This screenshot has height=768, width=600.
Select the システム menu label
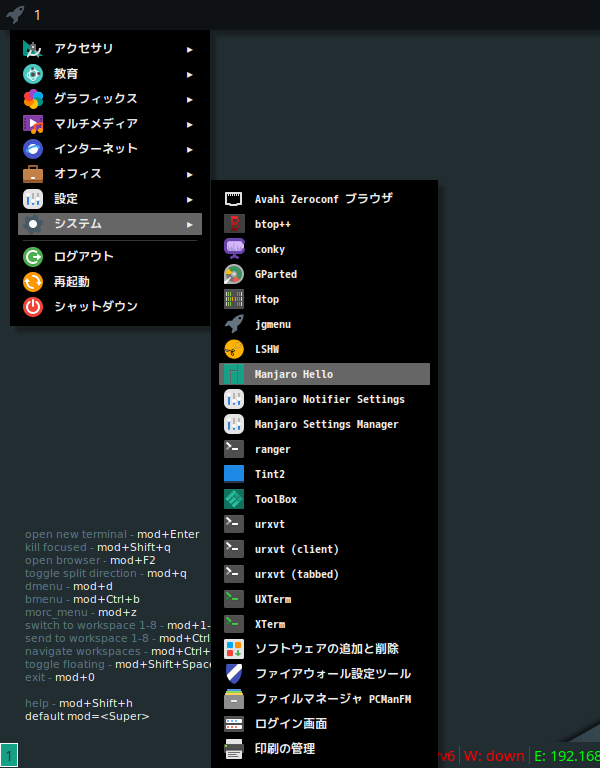[x=78, y=223]
